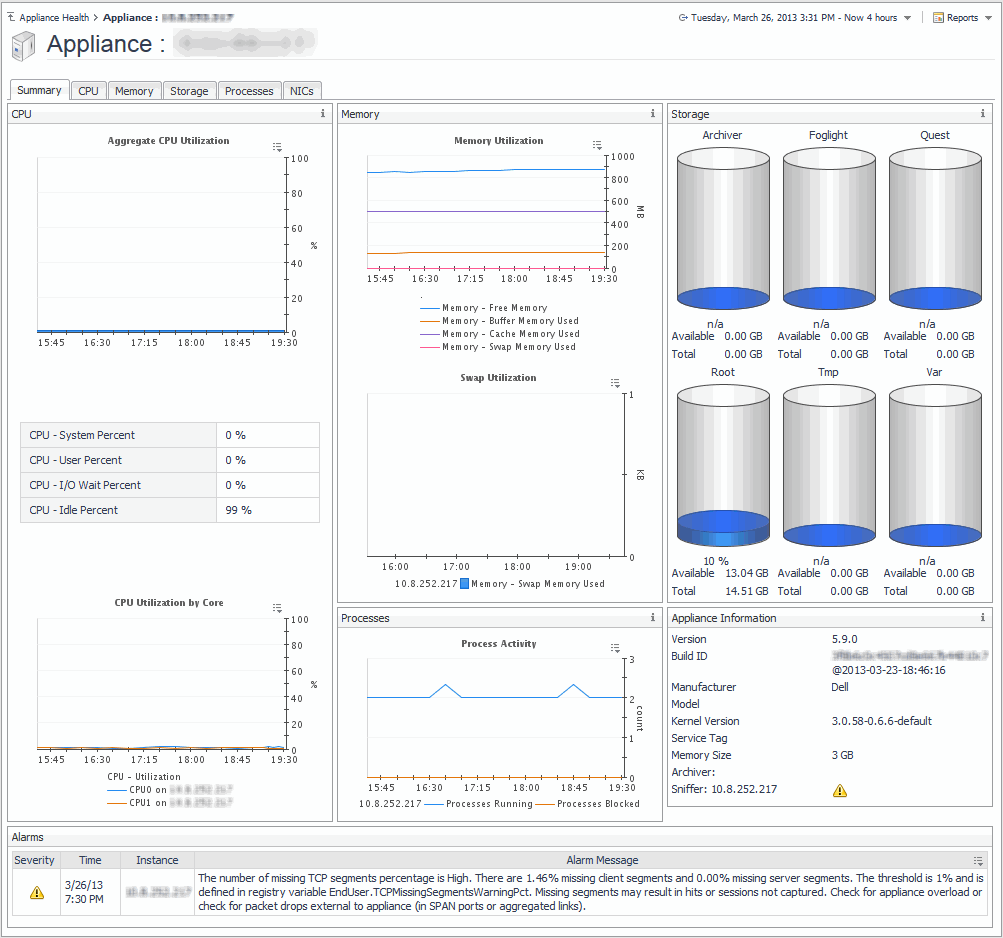Open the Processes tab
1003x938 pixels.
click(x=249, y=91)
